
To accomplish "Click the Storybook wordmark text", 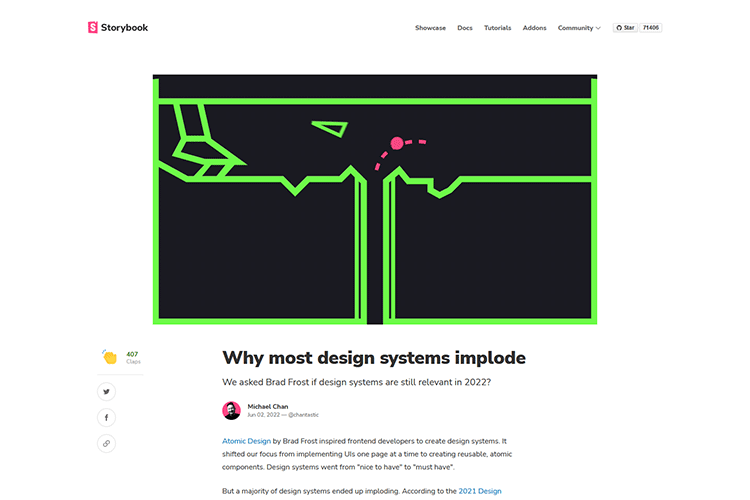I will coord(124,28).
